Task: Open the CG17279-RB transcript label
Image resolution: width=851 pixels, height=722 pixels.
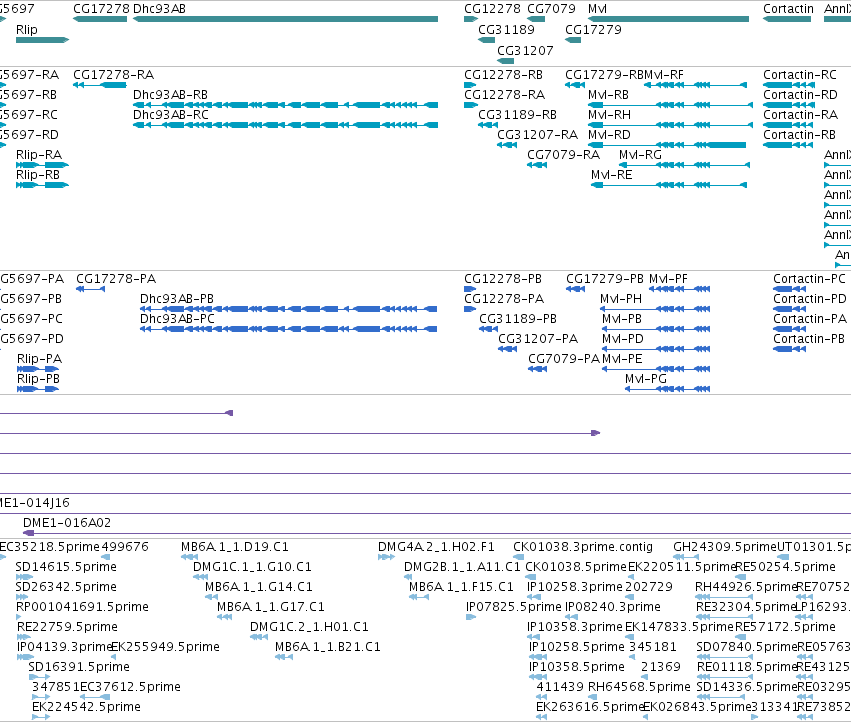Action: tap(604, 74)
